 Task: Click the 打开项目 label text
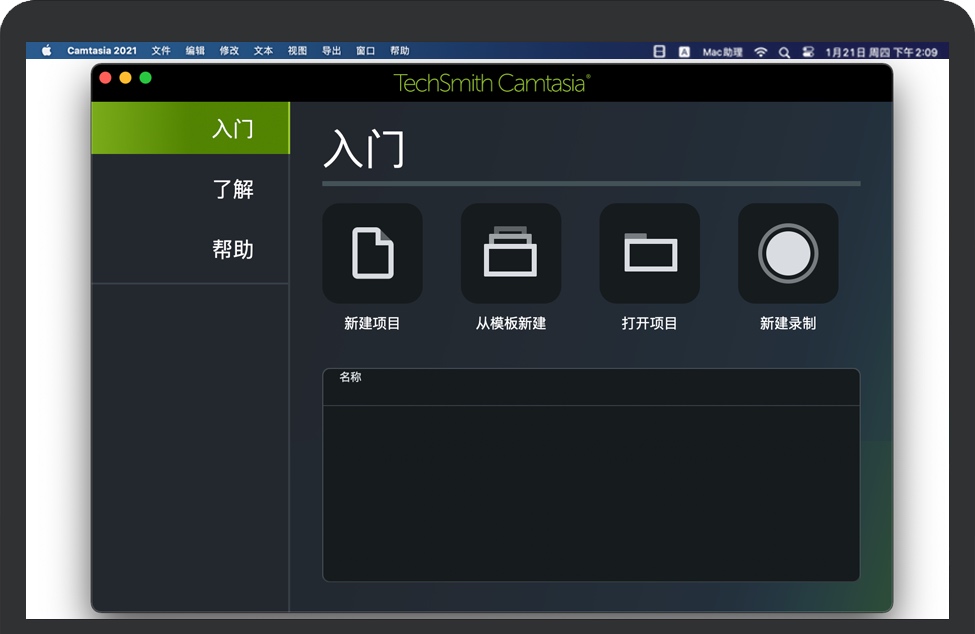pos(649,323)
